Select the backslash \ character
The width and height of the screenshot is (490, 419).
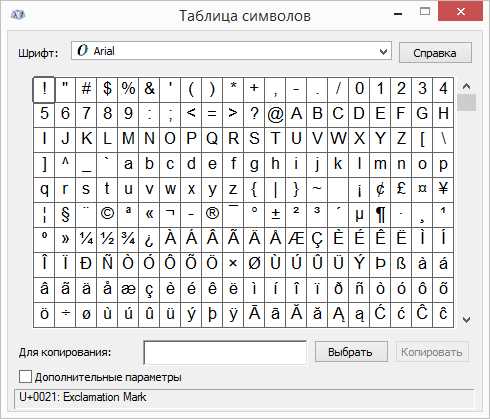[x=443, y=140]
